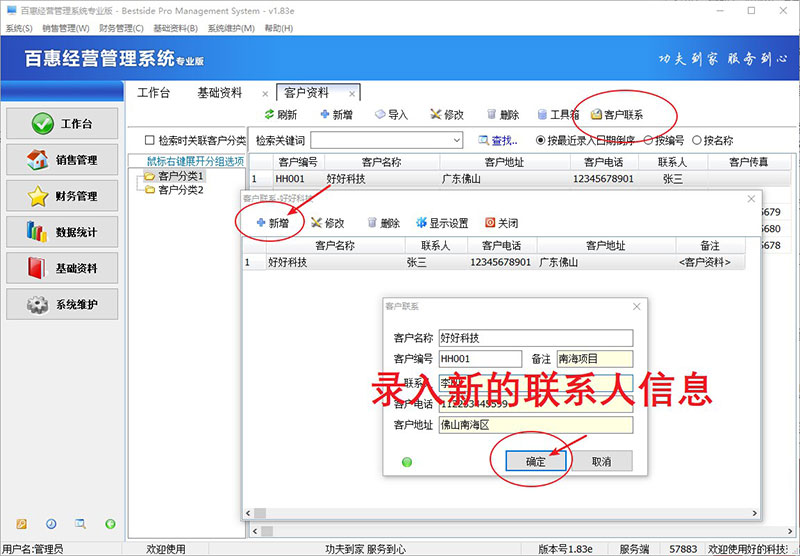Click the orange icon at sidebar bottom

click(x=21, y=524)
